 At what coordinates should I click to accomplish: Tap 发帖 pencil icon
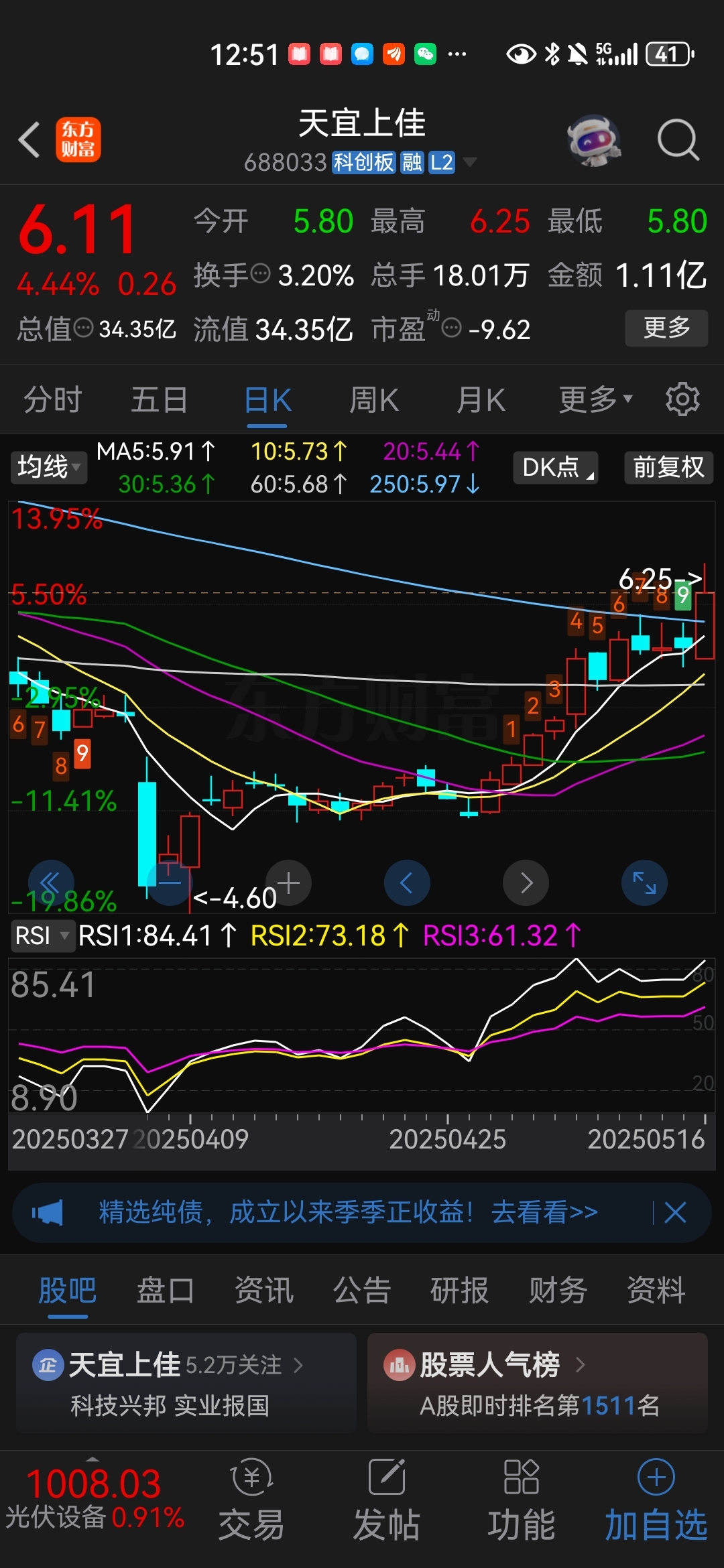pos(387,1477)
